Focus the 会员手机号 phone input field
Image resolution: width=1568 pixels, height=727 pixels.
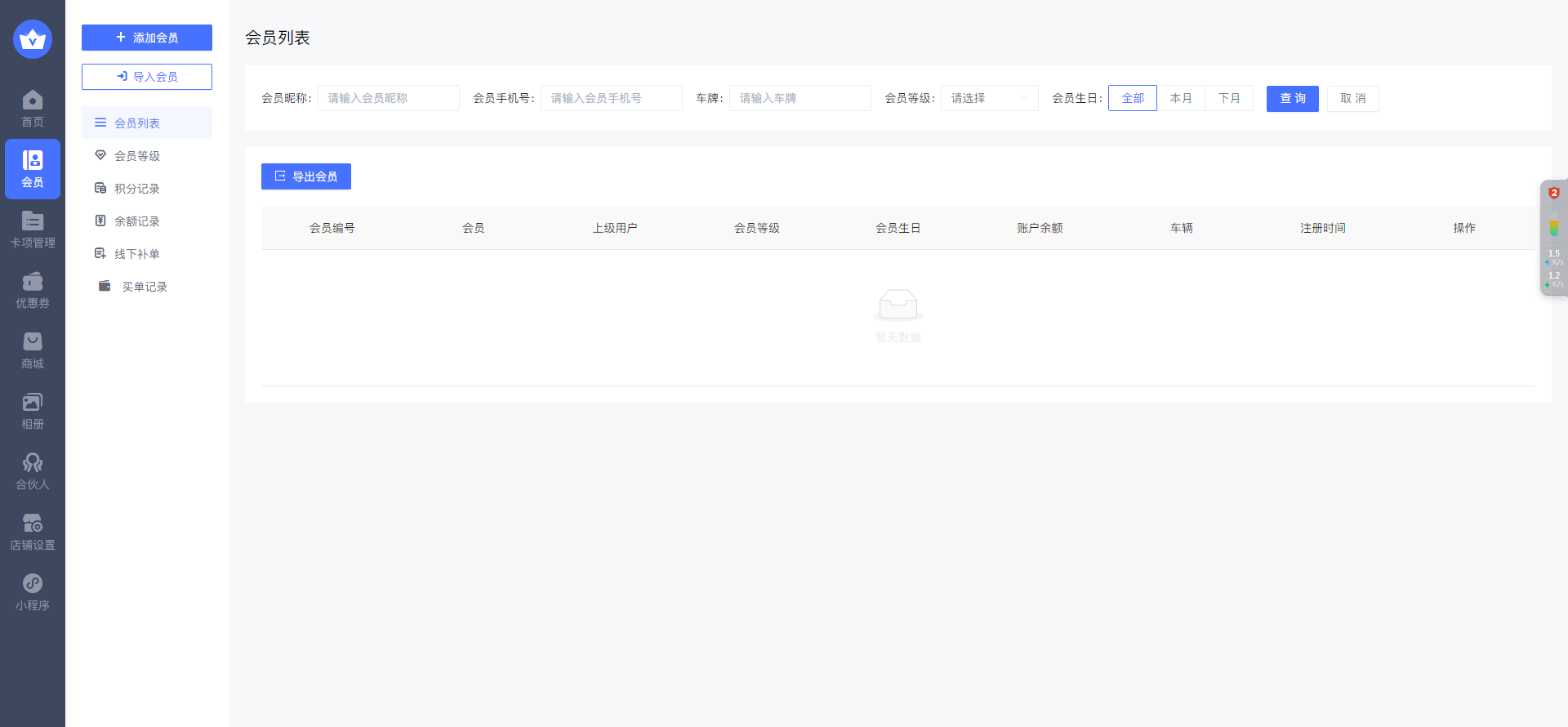[611, 98]
